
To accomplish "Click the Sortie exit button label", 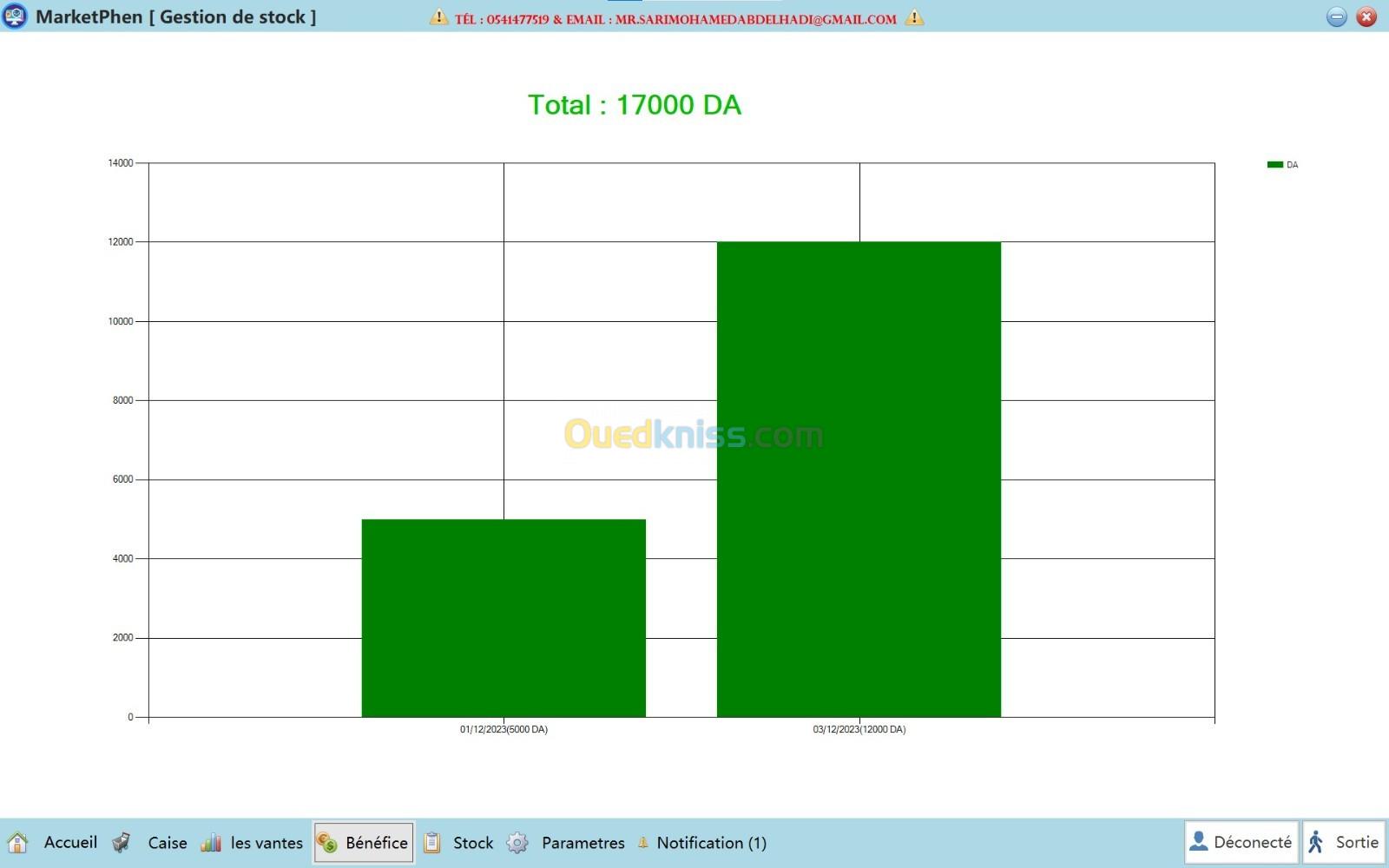I will tap(1357, 842).
